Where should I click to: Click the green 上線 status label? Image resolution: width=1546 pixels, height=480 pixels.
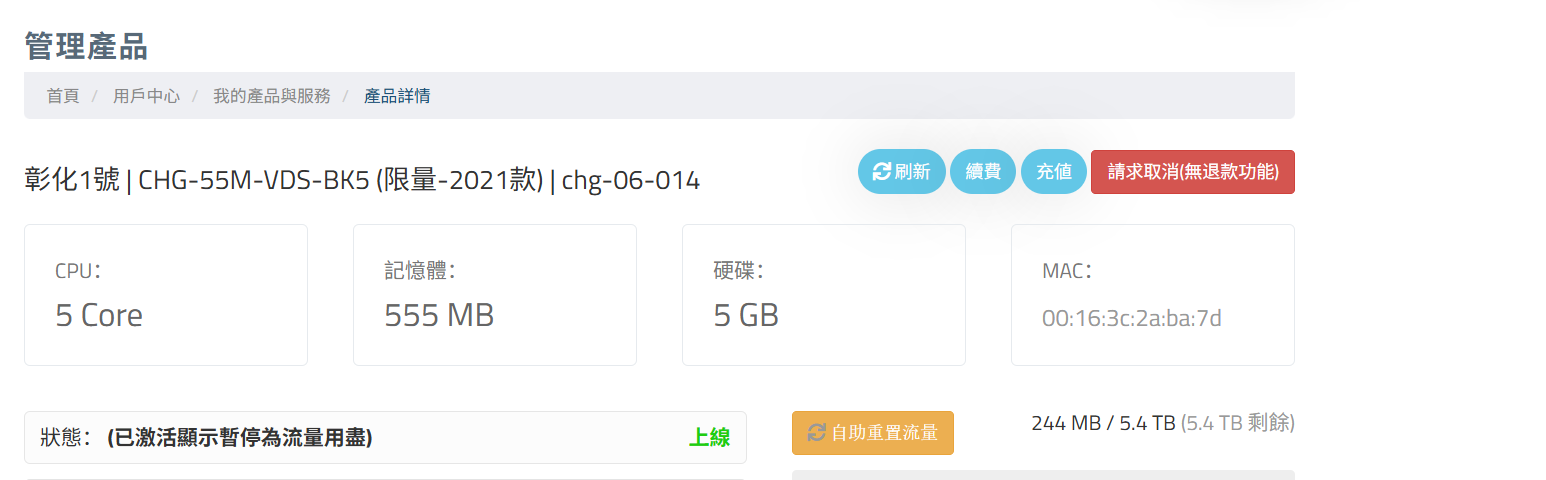(x=709, y=438)
